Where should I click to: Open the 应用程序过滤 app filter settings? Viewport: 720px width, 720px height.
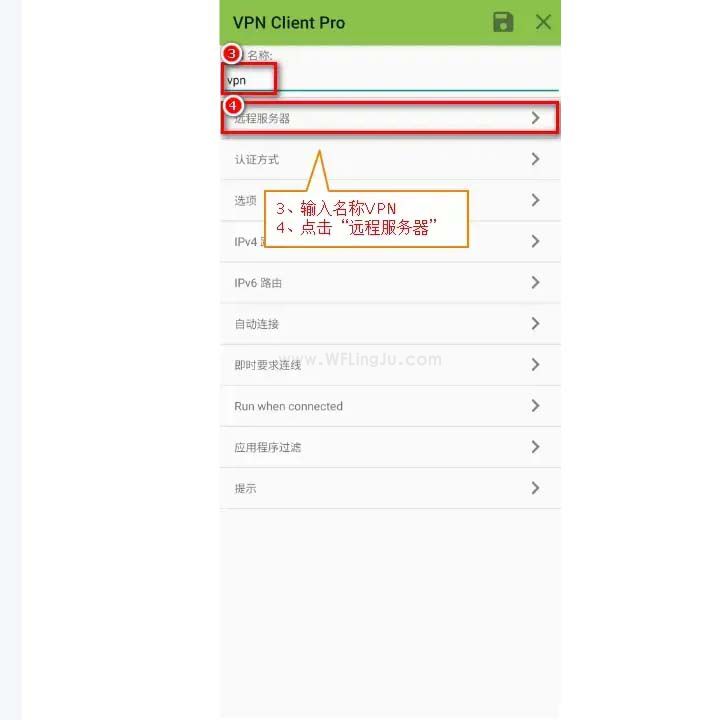tap(390, 447)
